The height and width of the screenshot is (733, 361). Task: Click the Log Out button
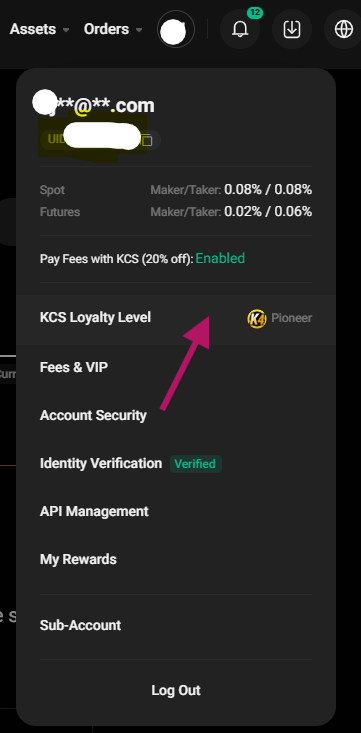pyautogui.click(x=176, y=690)
